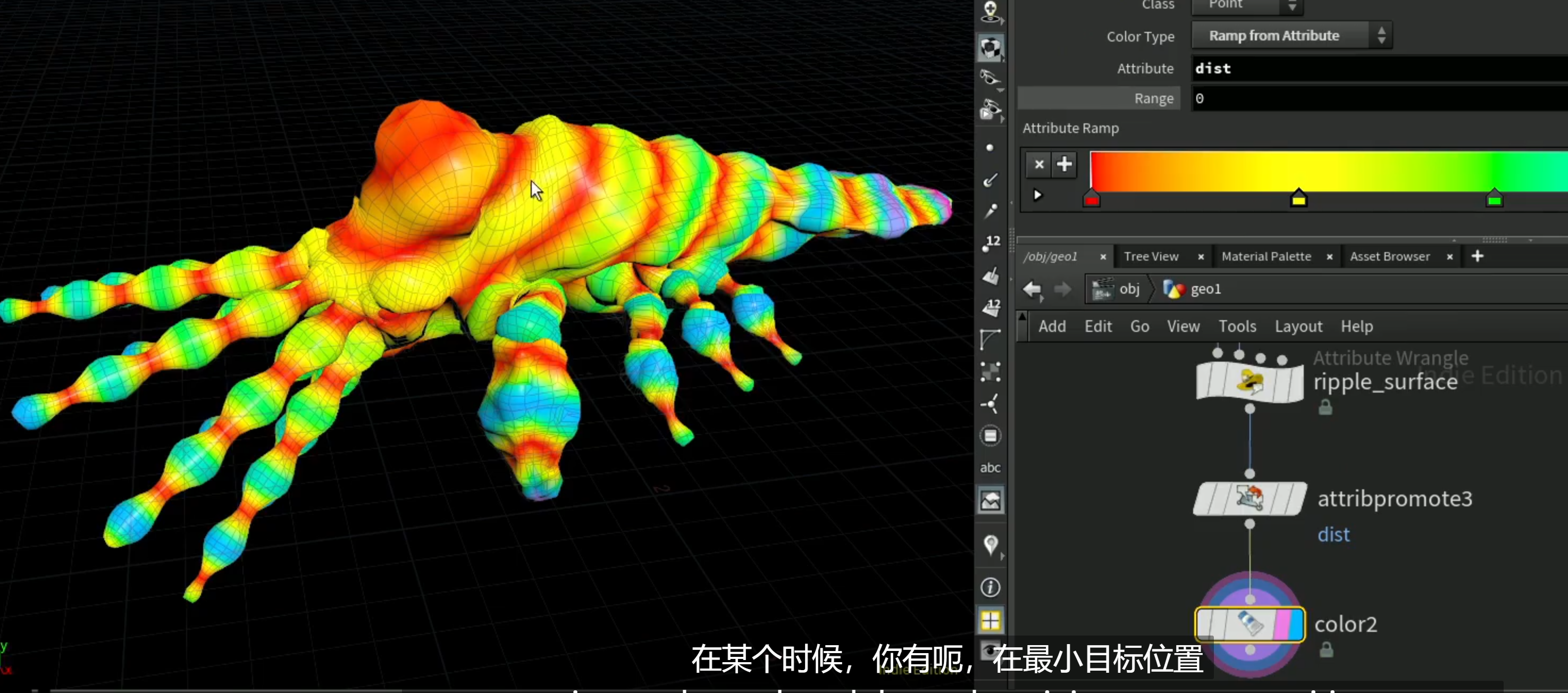Screen dimensions: 1568x693
Task: Switch to the Material Palette tab
Action: point(1266,257)
